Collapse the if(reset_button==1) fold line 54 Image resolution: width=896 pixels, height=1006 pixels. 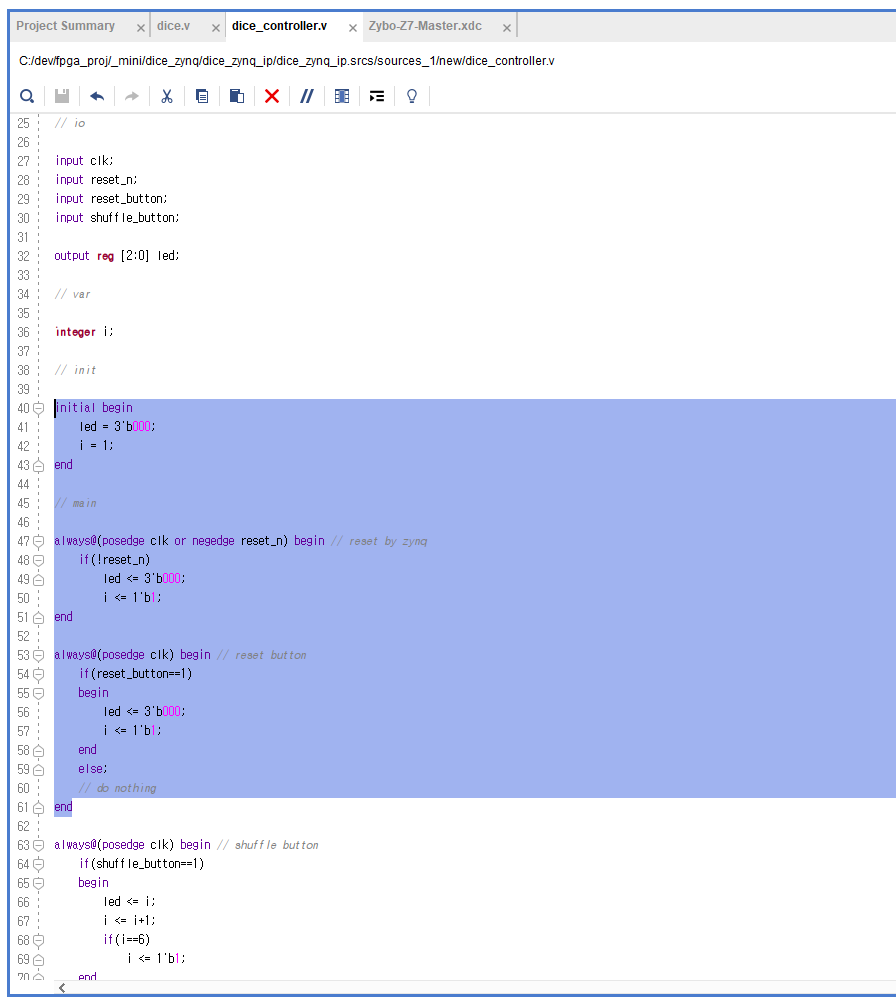point(38,674)
